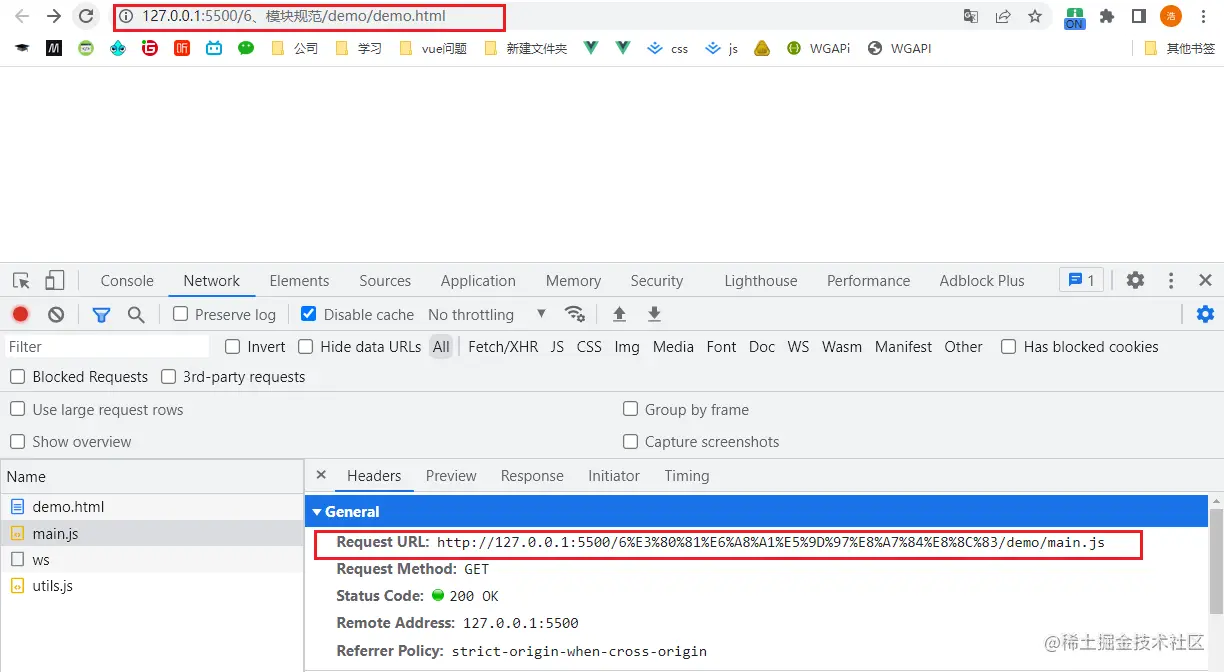Export HAR file with download arrow
This screenshot has width=1224, height=672.
[x=654, y=314]
